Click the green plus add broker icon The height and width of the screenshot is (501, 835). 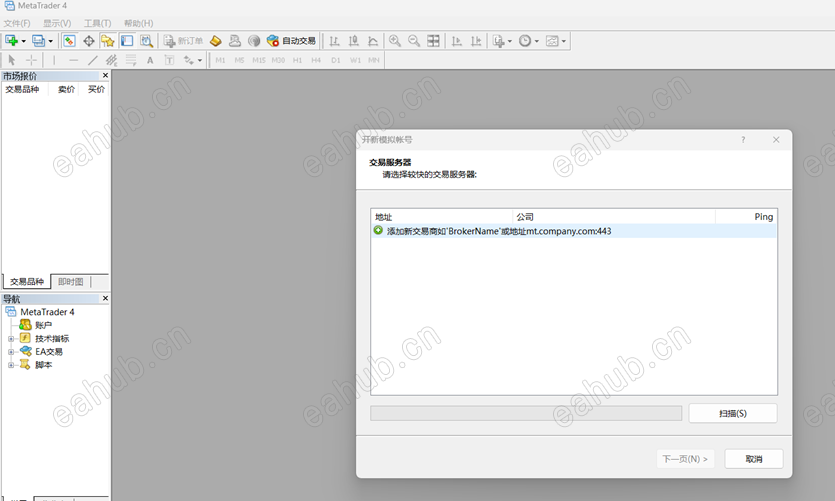click(x=378, y=231)
